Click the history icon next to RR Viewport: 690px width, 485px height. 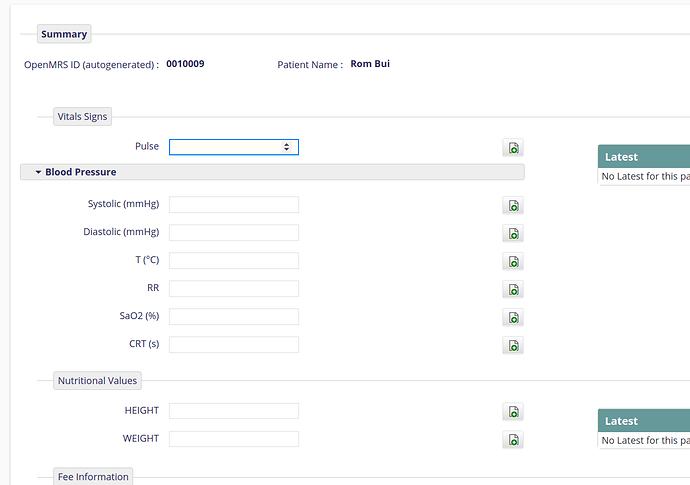[x=513, y=290]
